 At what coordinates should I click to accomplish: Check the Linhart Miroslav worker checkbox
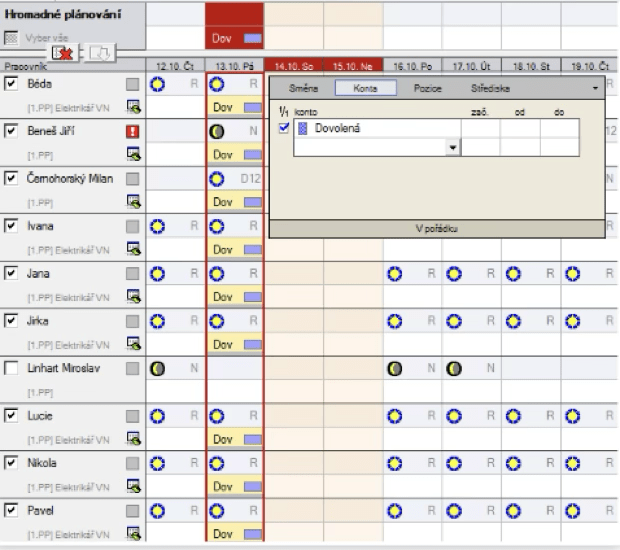(x=11, y=368)
